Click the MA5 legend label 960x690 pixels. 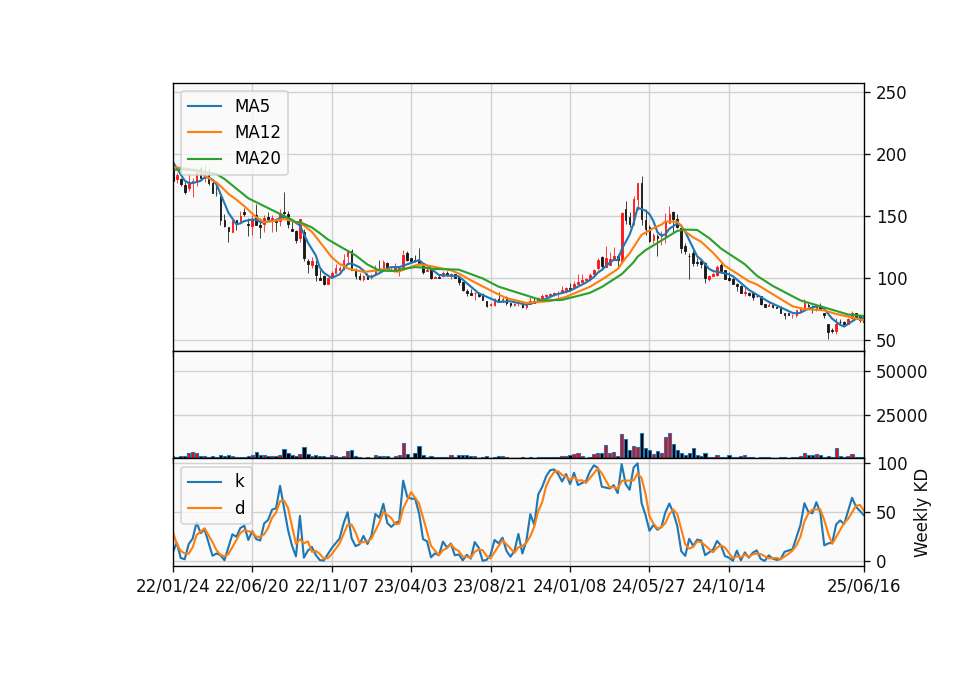pos(252,106)
